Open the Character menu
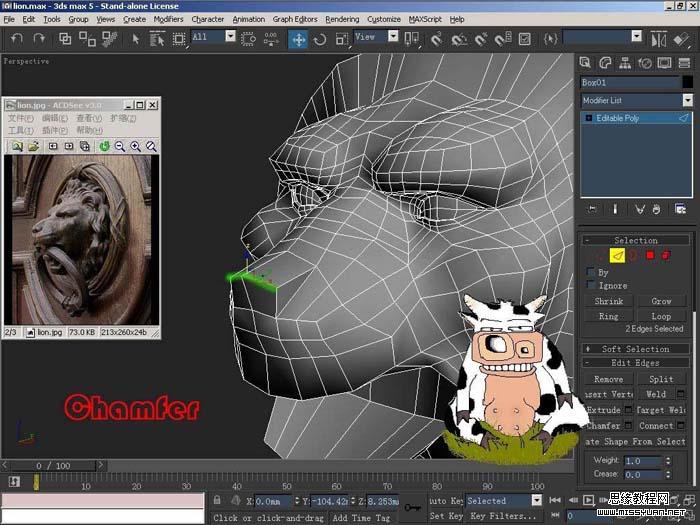The width and height of the screenshot is (700, 525). coord(208,19)
